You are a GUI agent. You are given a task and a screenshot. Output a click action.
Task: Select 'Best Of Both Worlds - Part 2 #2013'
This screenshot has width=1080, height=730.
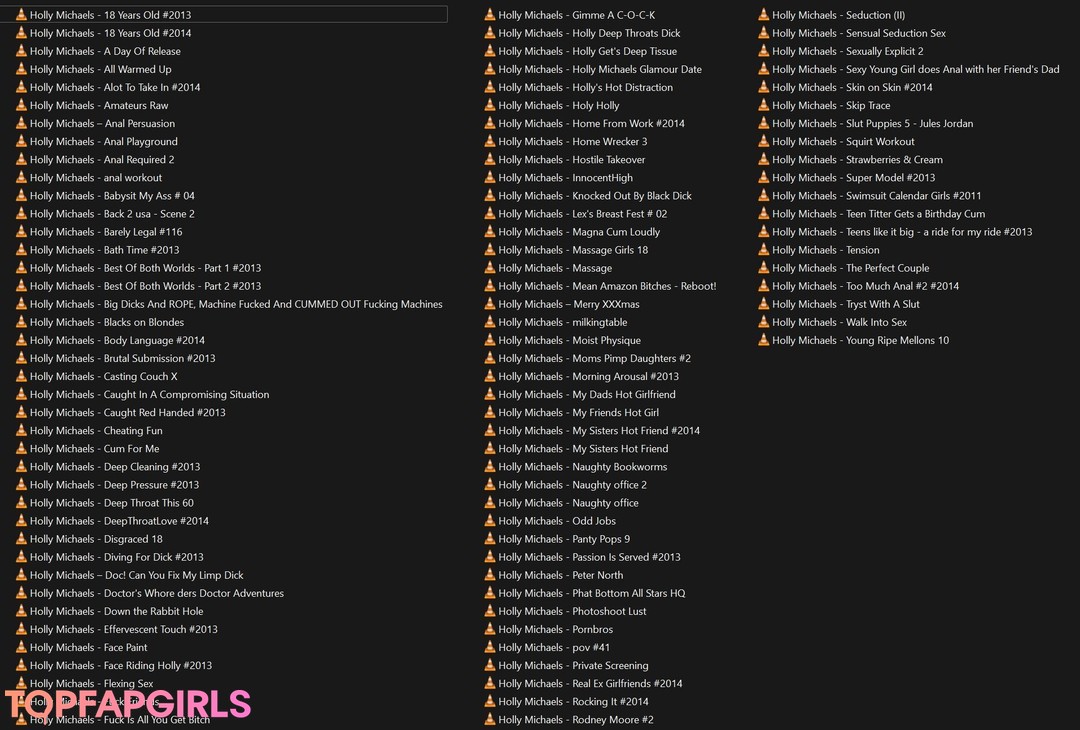pyautogui.click(x=145, y=286)
